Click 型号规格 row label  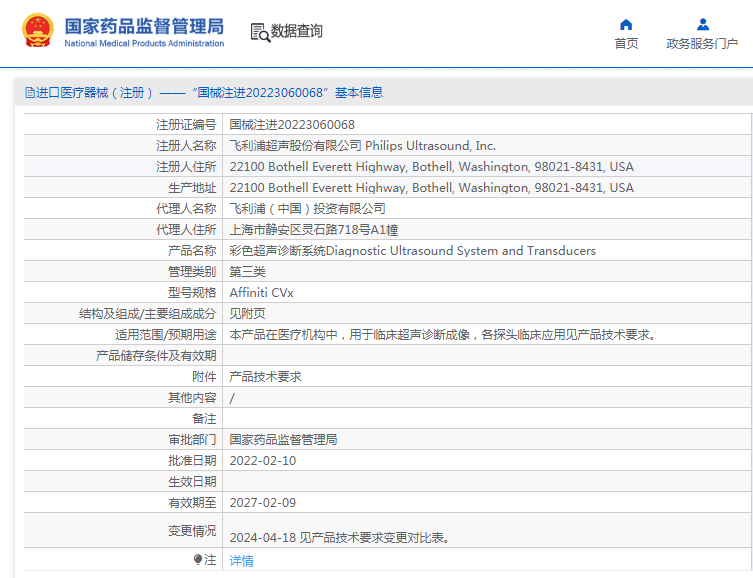click(x=192, y=293)
